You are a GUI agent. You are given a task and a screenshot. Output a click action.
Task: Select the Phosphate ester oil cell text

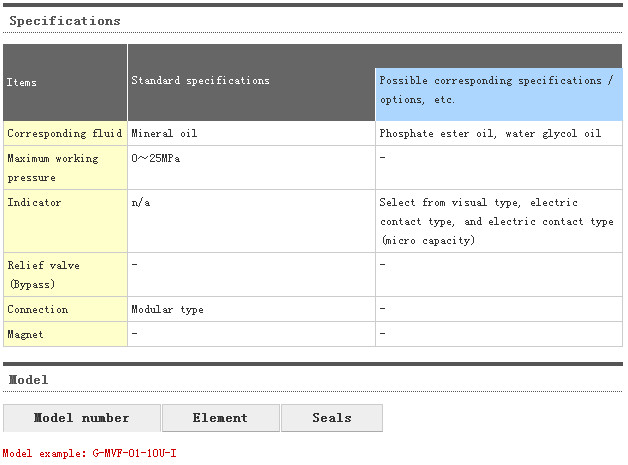[x=490, y=133]
